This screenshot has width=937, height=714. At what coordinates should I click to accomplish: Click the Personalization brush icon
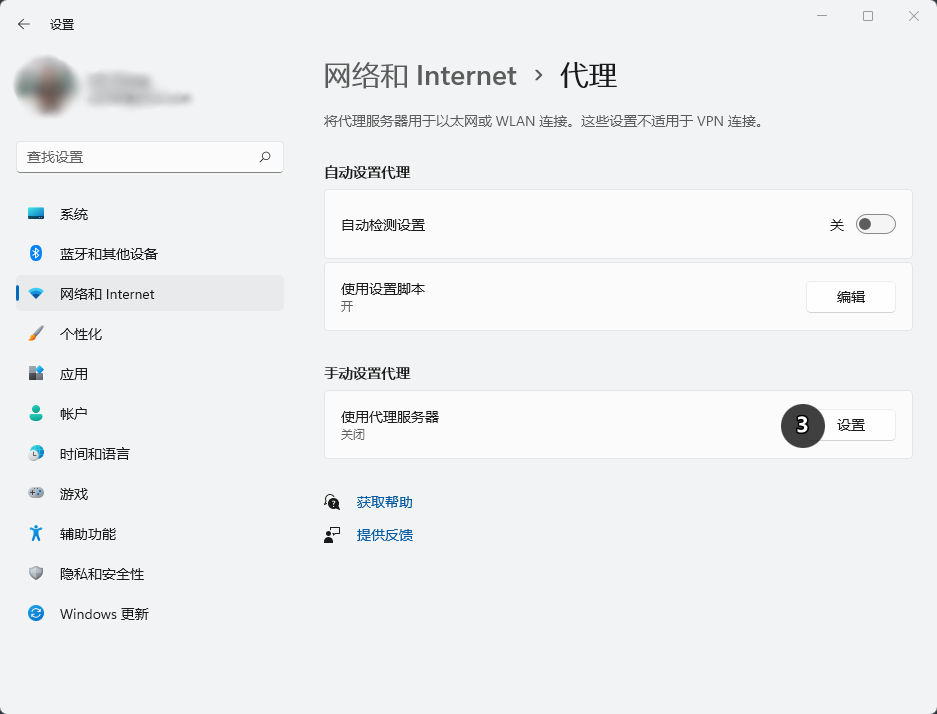coord(35,333)
